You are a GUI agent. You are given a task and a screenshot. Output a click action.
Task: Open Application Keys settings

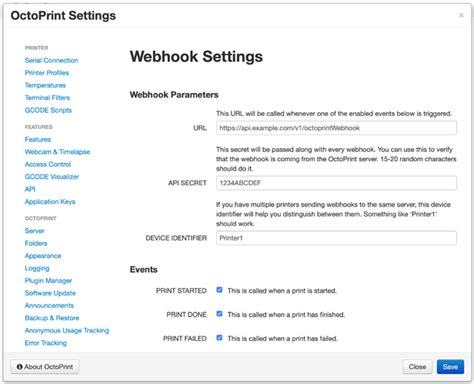50,202
